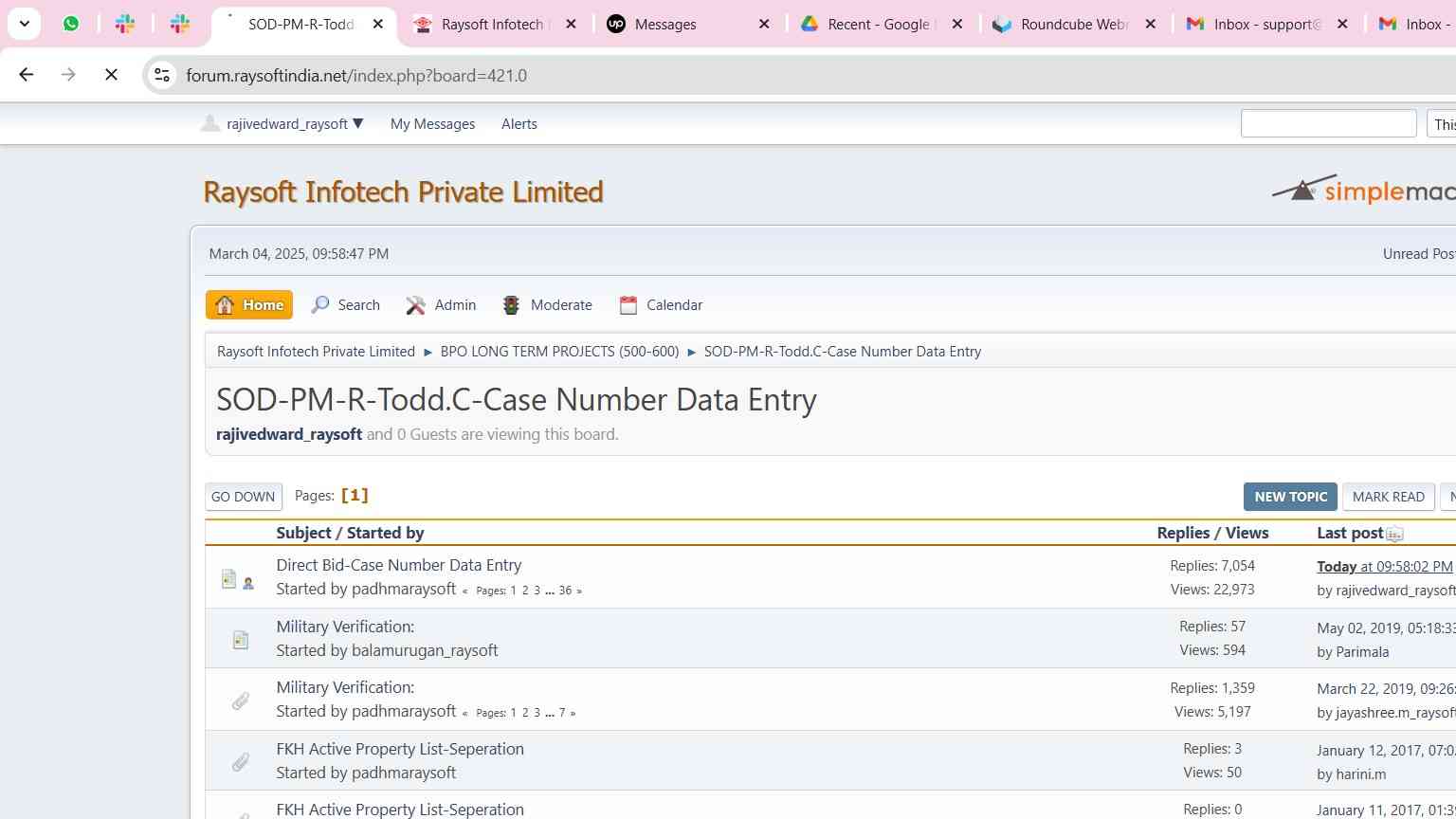This screenshot has width=1456, height=819.
Task: Click the forum search input box
Action: [1328, 123]
